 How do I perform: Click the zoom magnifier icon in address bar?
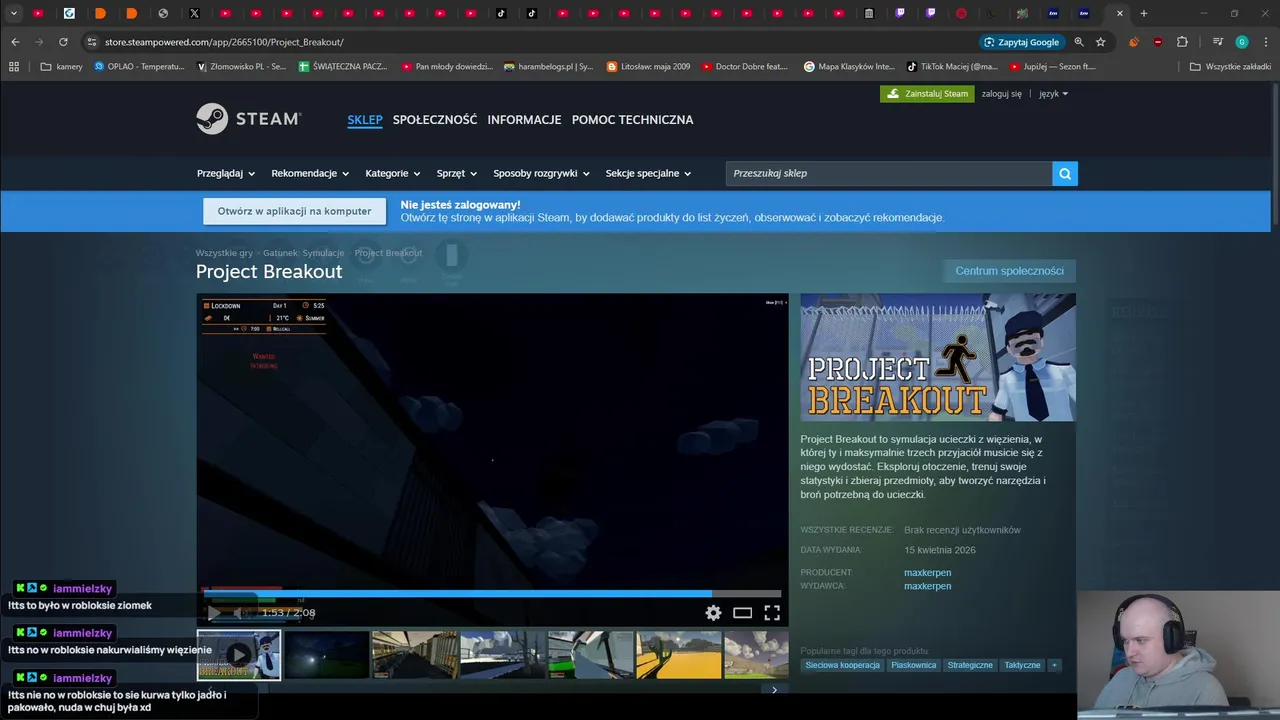(x=1079, y=42)
